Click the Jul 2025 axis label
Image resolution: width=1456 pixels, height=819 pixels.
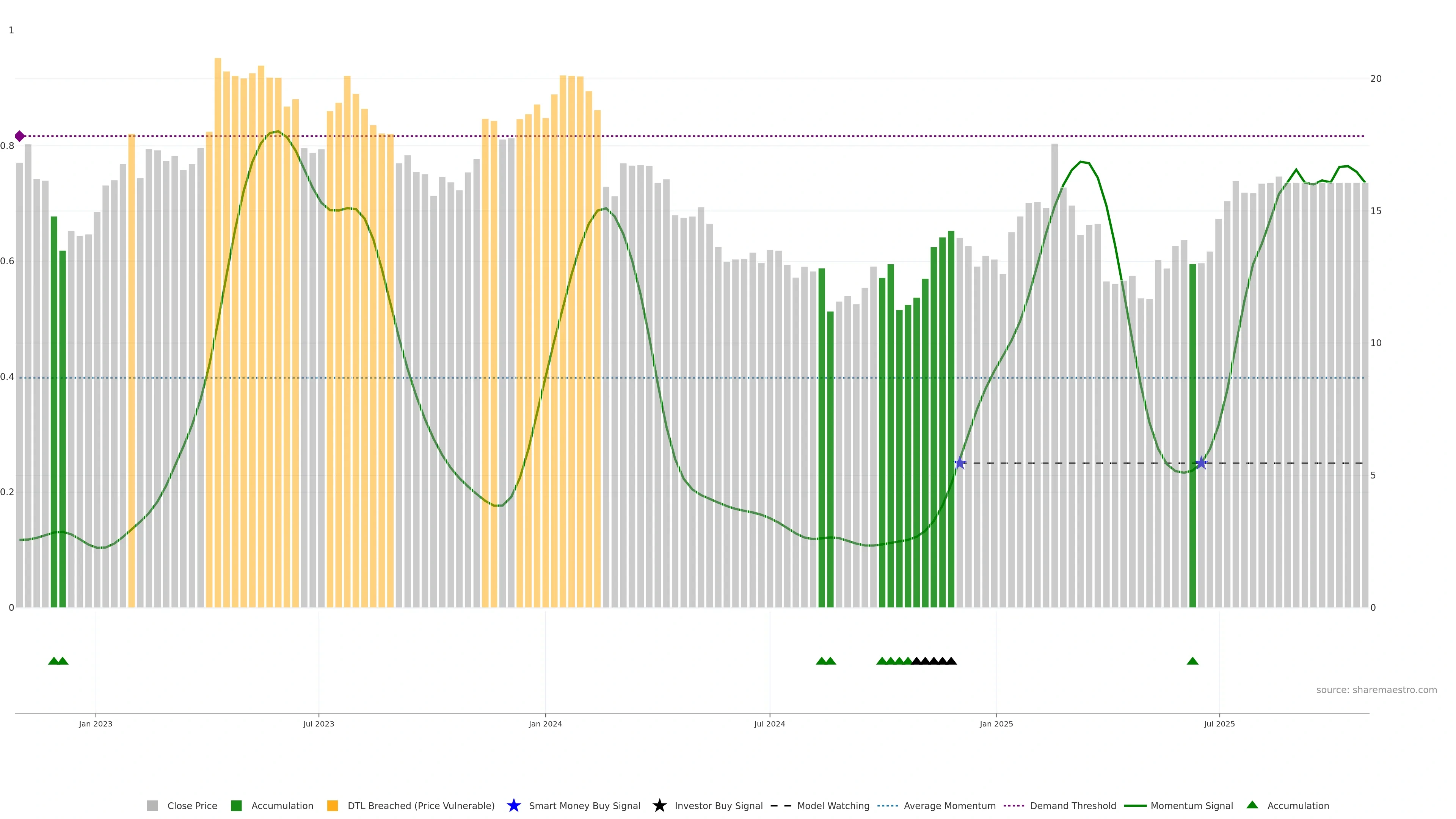click(x=1219, y=724)
